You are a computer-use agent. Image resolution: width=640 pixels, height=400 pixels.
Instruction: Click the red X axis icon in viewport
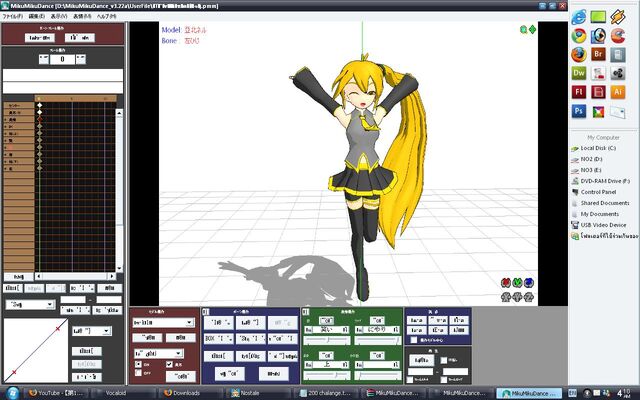pos(506,282)
